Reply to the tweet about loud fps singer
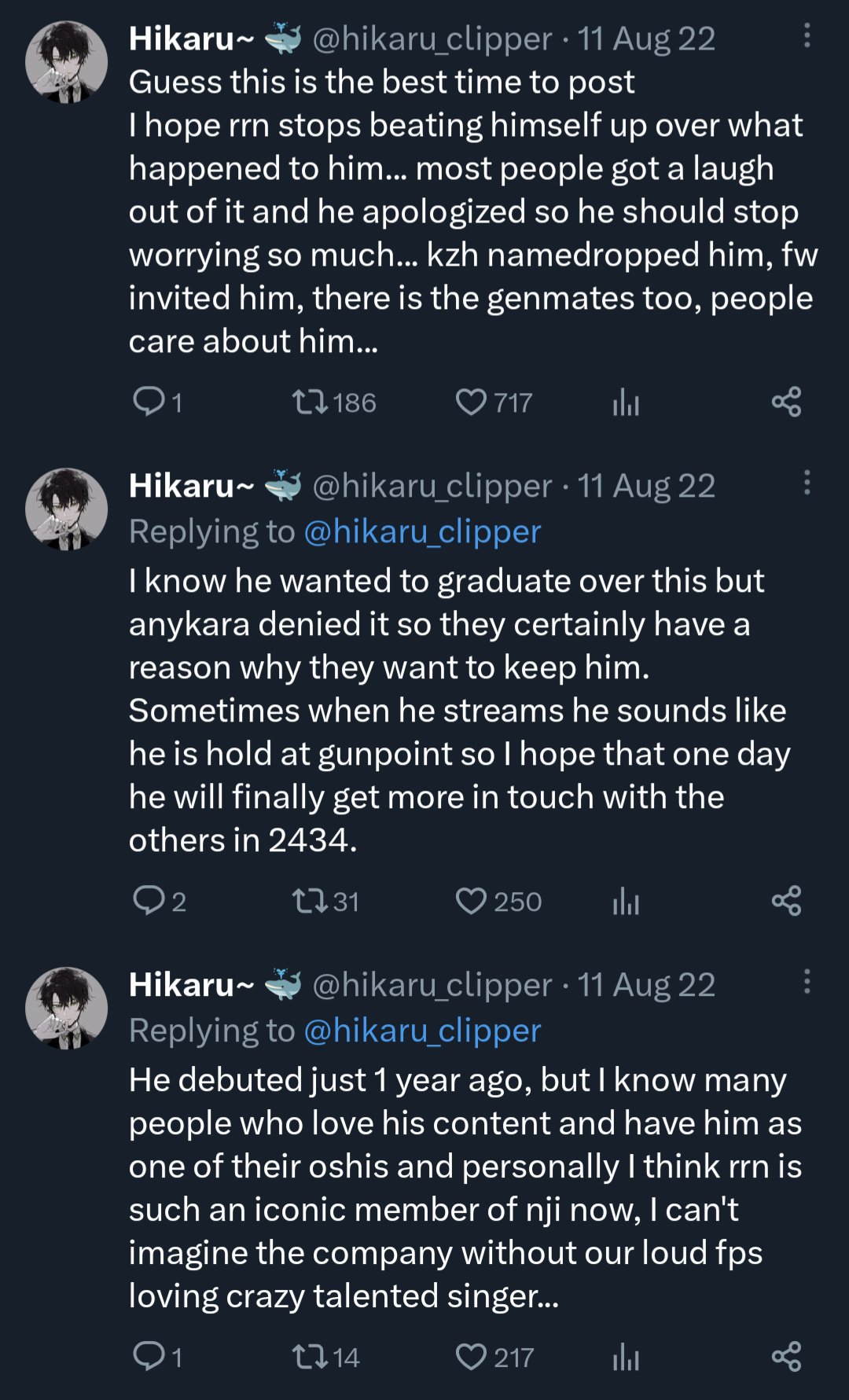 pyautogui.click(x=148, y=1356)
